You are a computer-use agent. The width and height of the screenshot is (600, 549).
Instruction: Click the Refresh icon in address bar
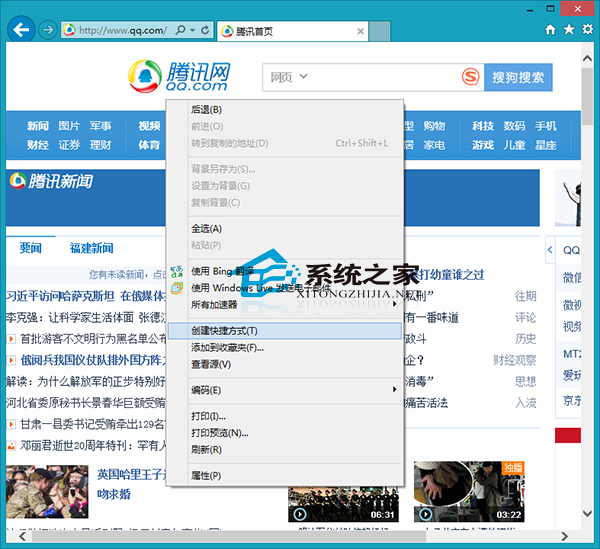[205, 30]
